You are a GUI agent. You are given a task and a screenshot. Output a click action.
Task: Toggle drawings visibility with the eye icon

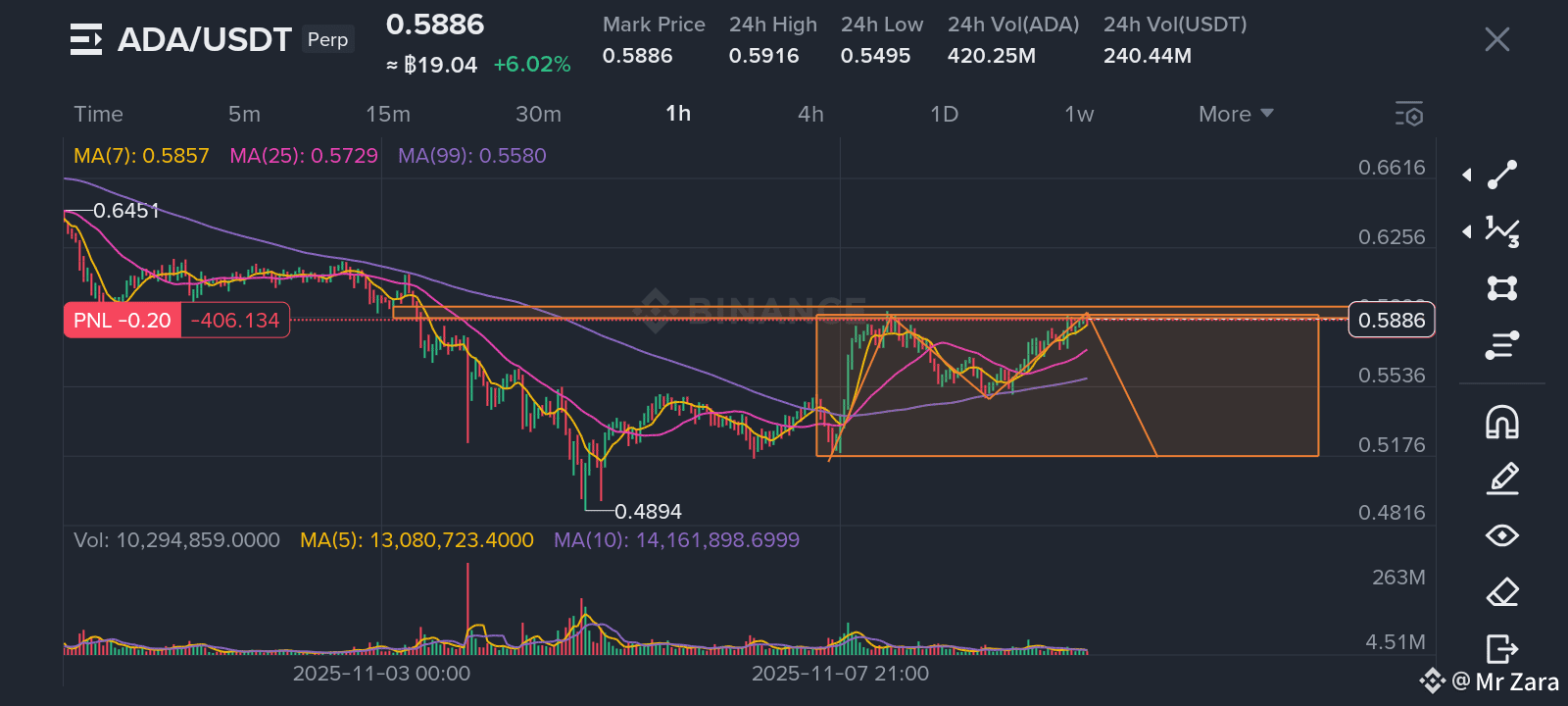coord(1502,535)
